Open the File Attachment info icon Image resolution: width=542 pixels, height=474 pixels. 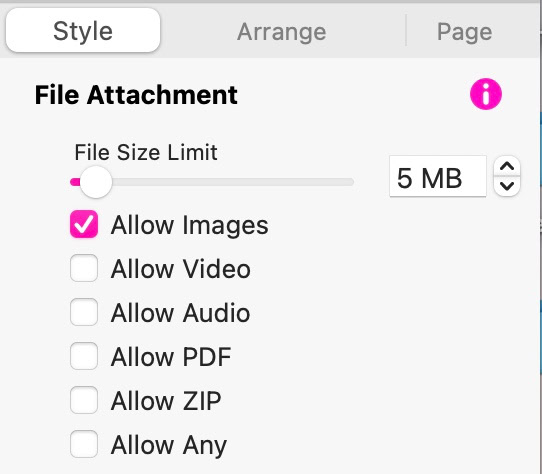coord(486,94)
